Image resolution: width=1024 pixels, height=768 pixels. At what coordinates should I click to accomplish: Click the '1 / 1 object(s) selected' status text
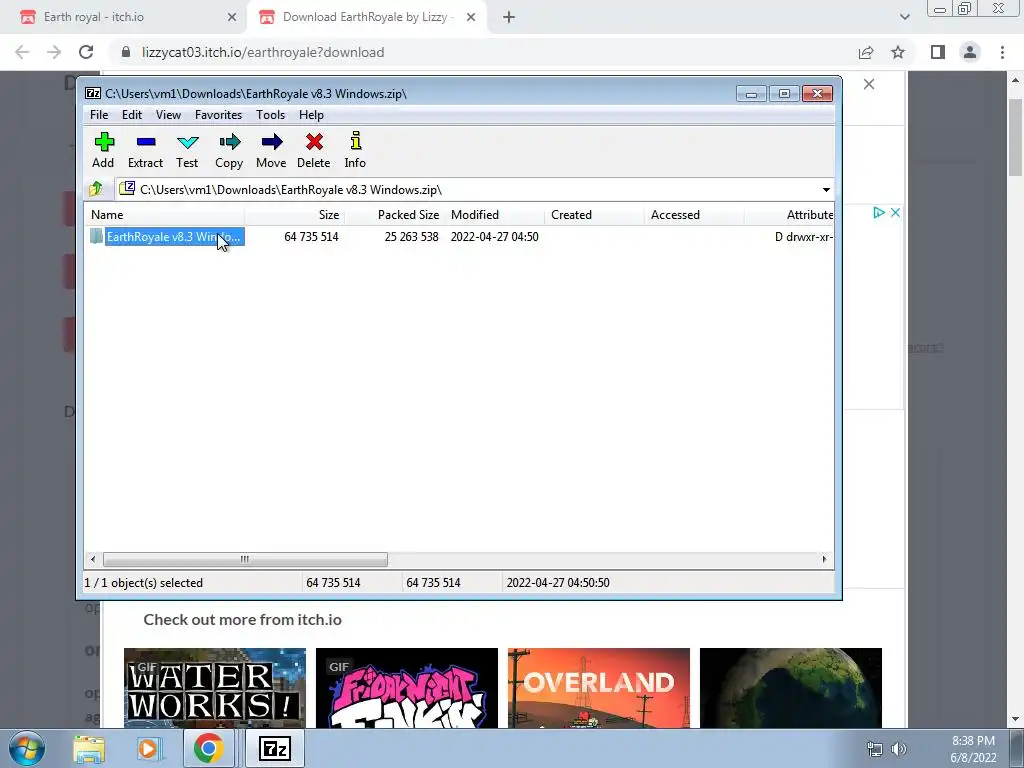click(144, 583)
